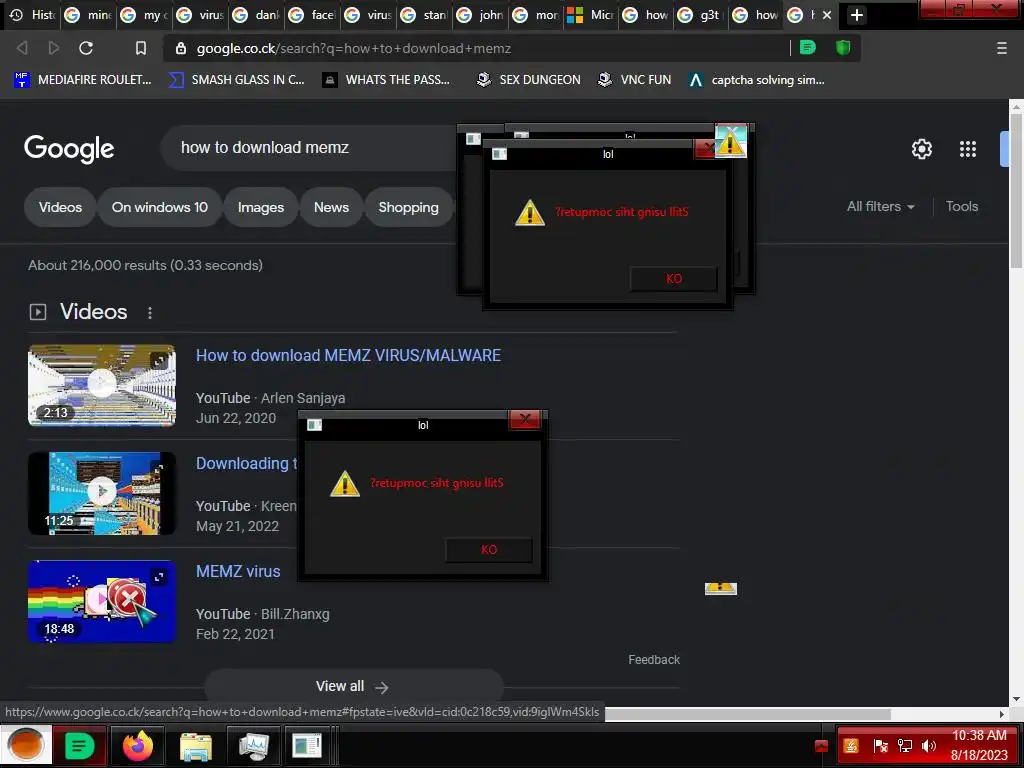Open a new tab with the plus button
The image size is (1024, 768).
pyautogui.click(x=857, y=14)
